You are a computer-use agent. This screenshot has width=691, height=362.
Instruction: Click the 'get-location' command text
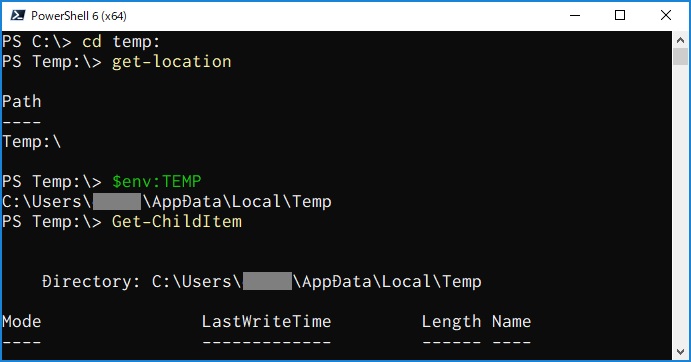tap(171, 62)
